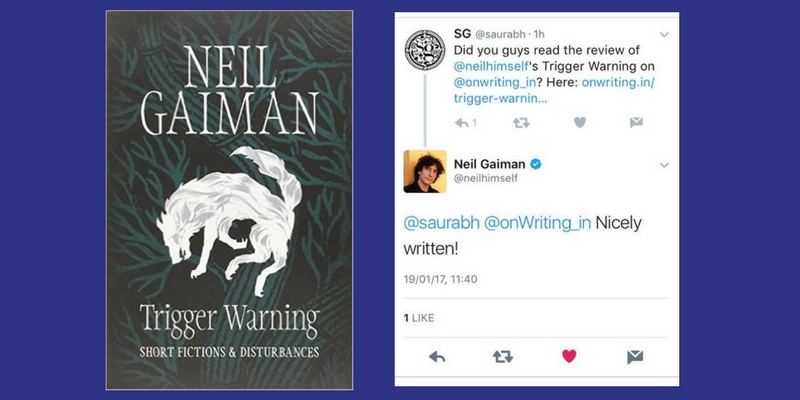View SG's circular profile avatar
The height and width of the screenshot is (400, 800).
425,49
